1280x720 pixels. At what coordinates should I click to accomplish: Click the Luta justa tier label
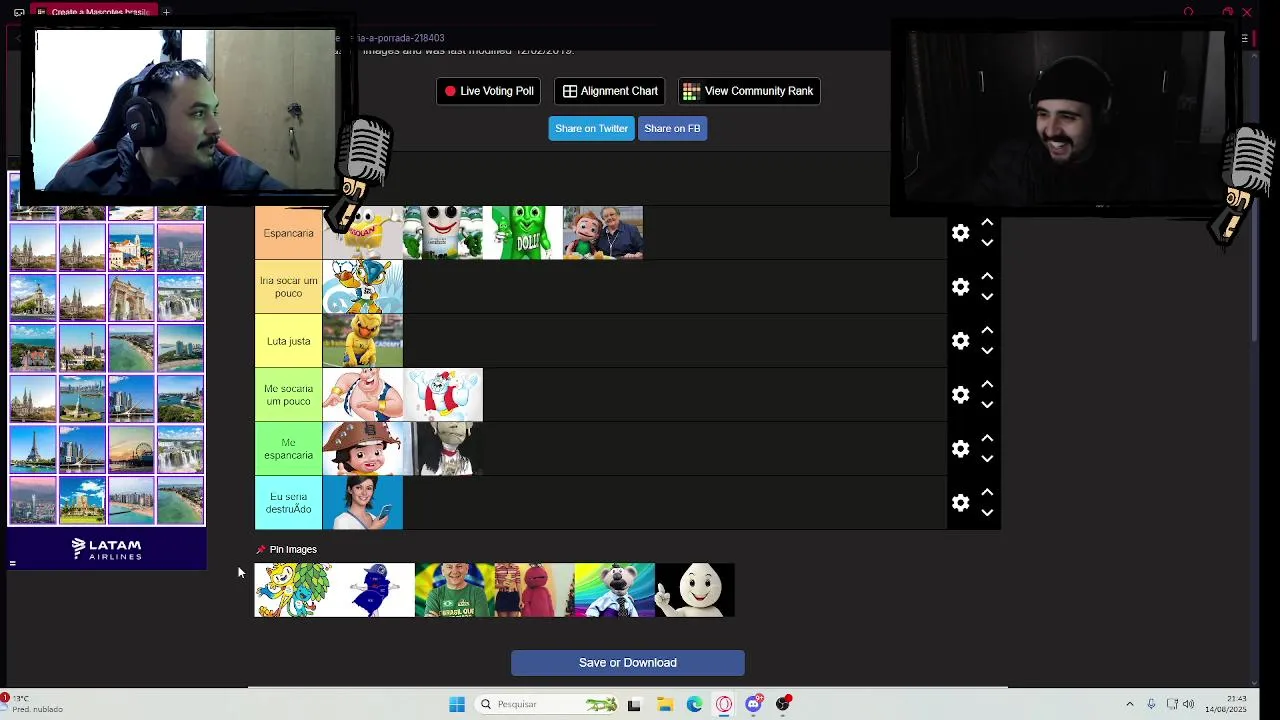coord(288,341)
